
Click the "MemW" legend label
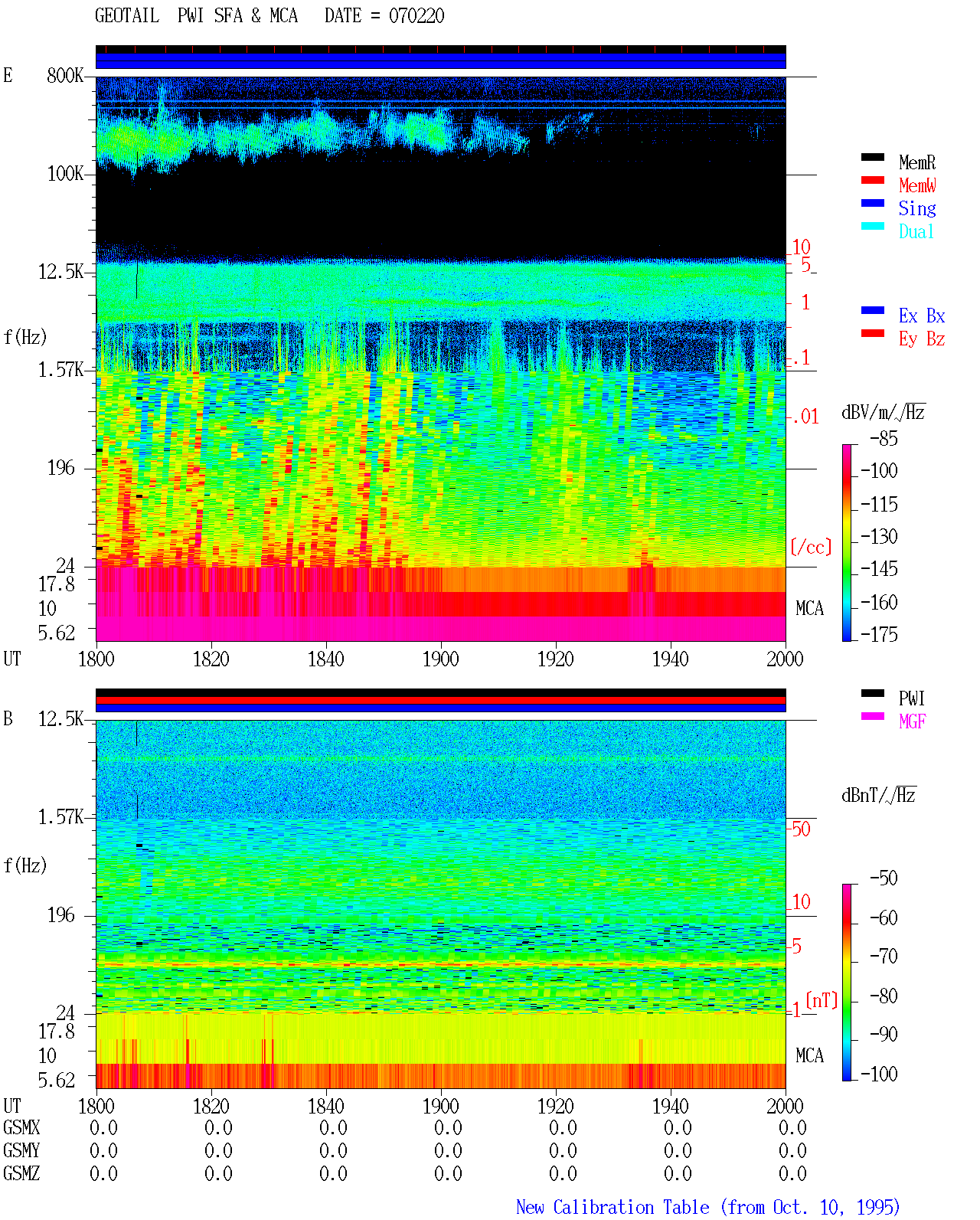point(917,185)
